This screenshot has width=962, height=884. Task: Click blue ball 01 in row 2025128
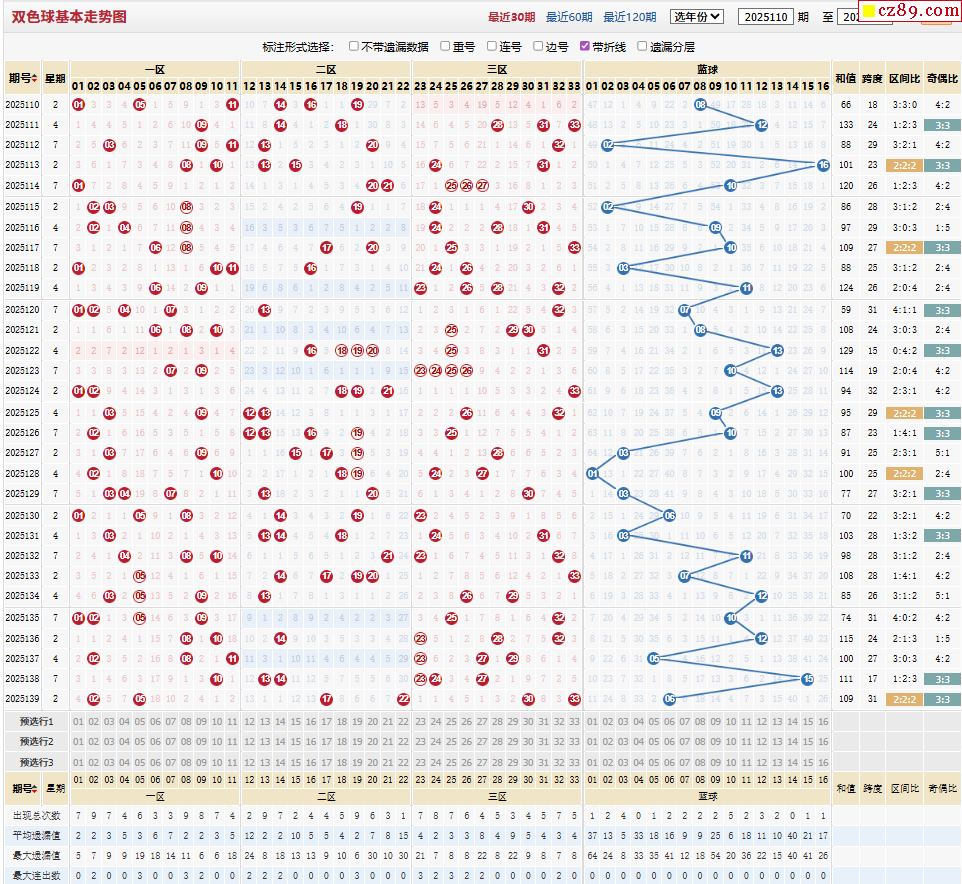pyautogui.click(x=592, y=474)
